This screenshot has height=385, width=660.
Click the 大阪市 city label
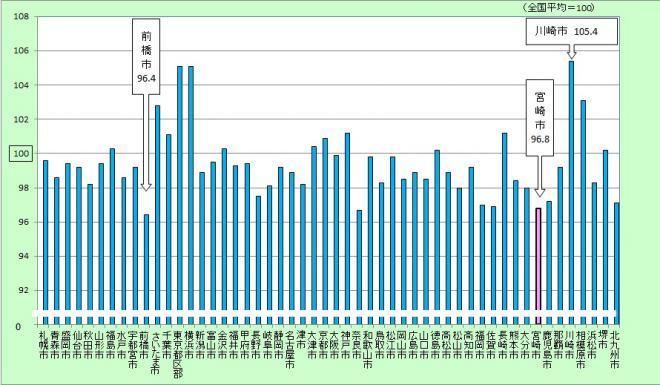point(334,345)
